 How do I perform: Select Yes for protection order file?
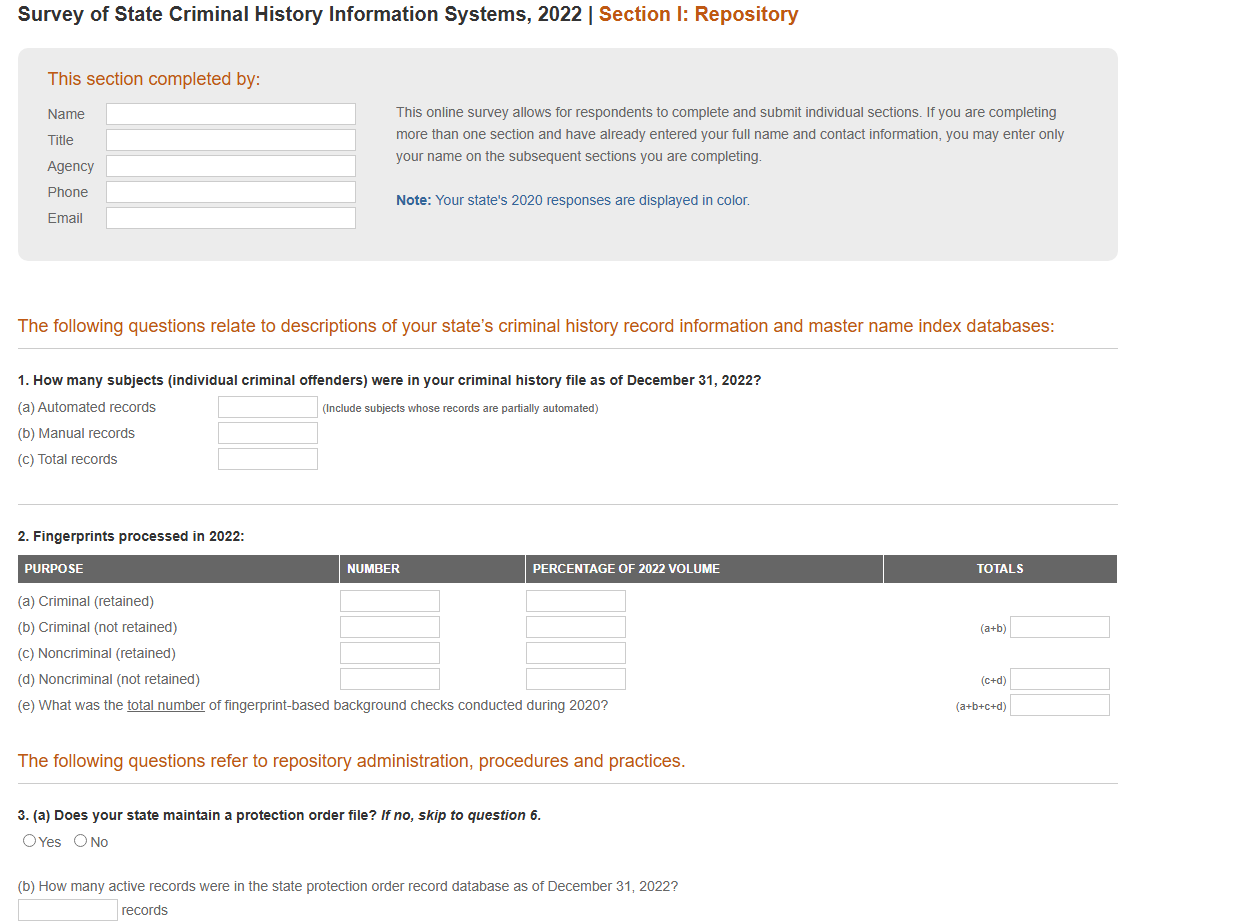[29, 841]
